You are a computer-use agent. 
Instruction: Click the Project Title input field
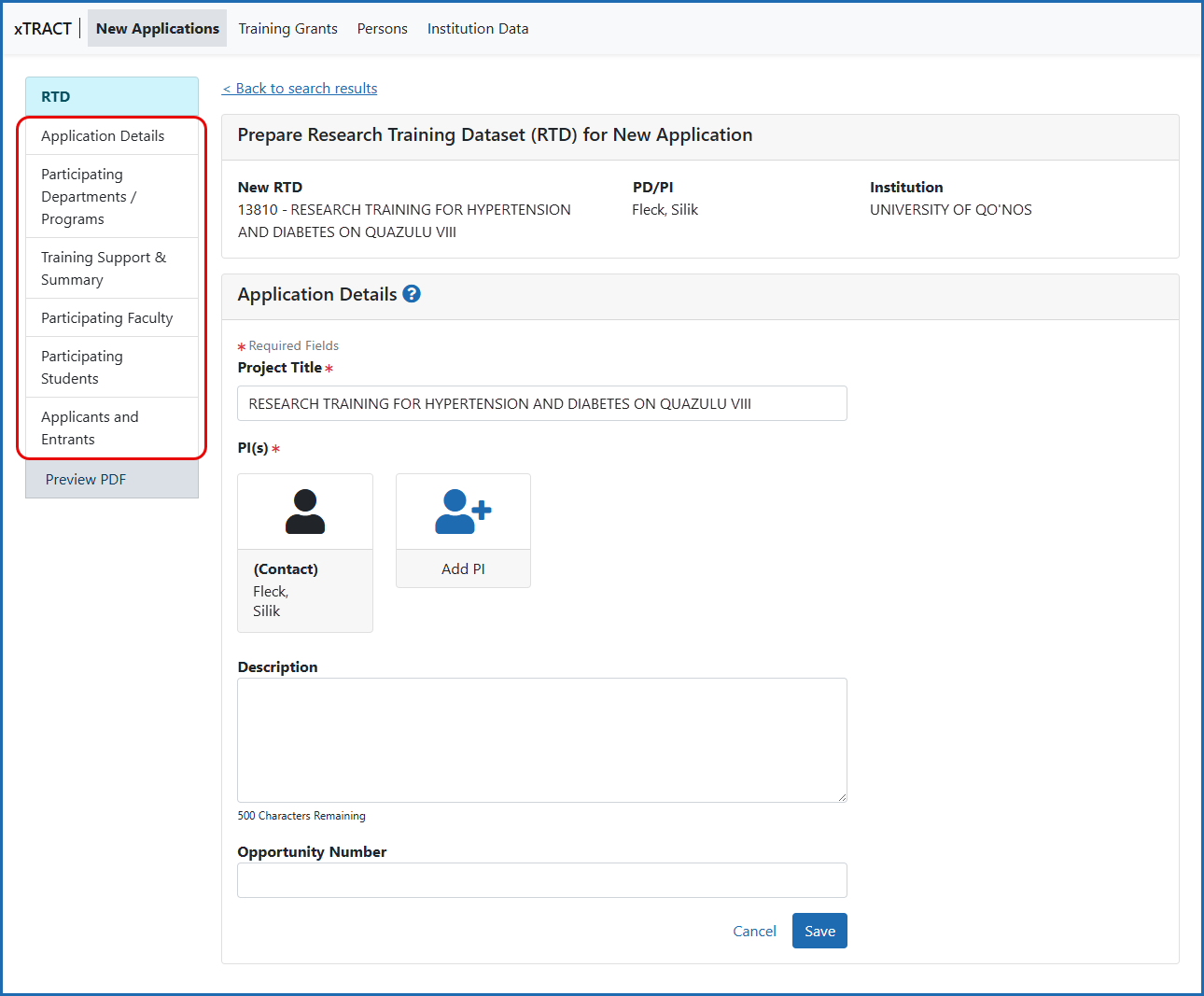click(x=541, y=403)
